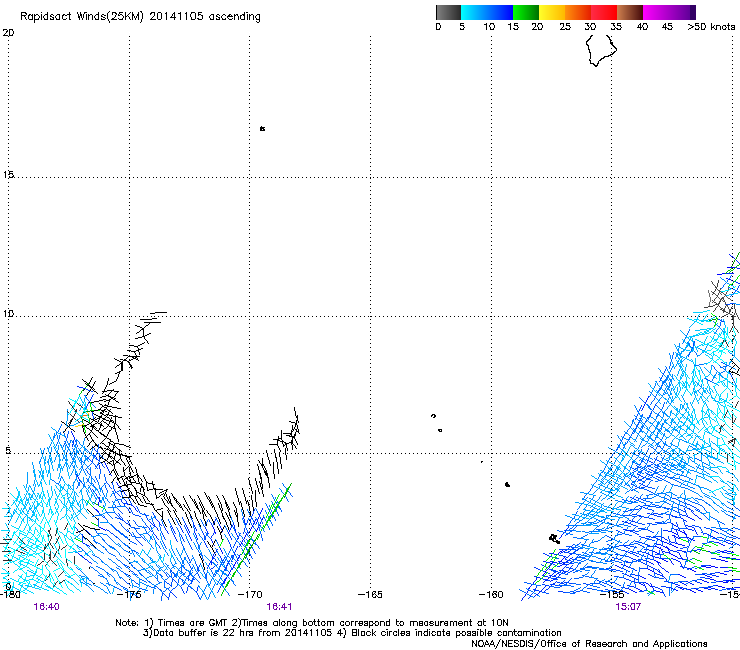Click the 16:40 time label

coord(46,607)
